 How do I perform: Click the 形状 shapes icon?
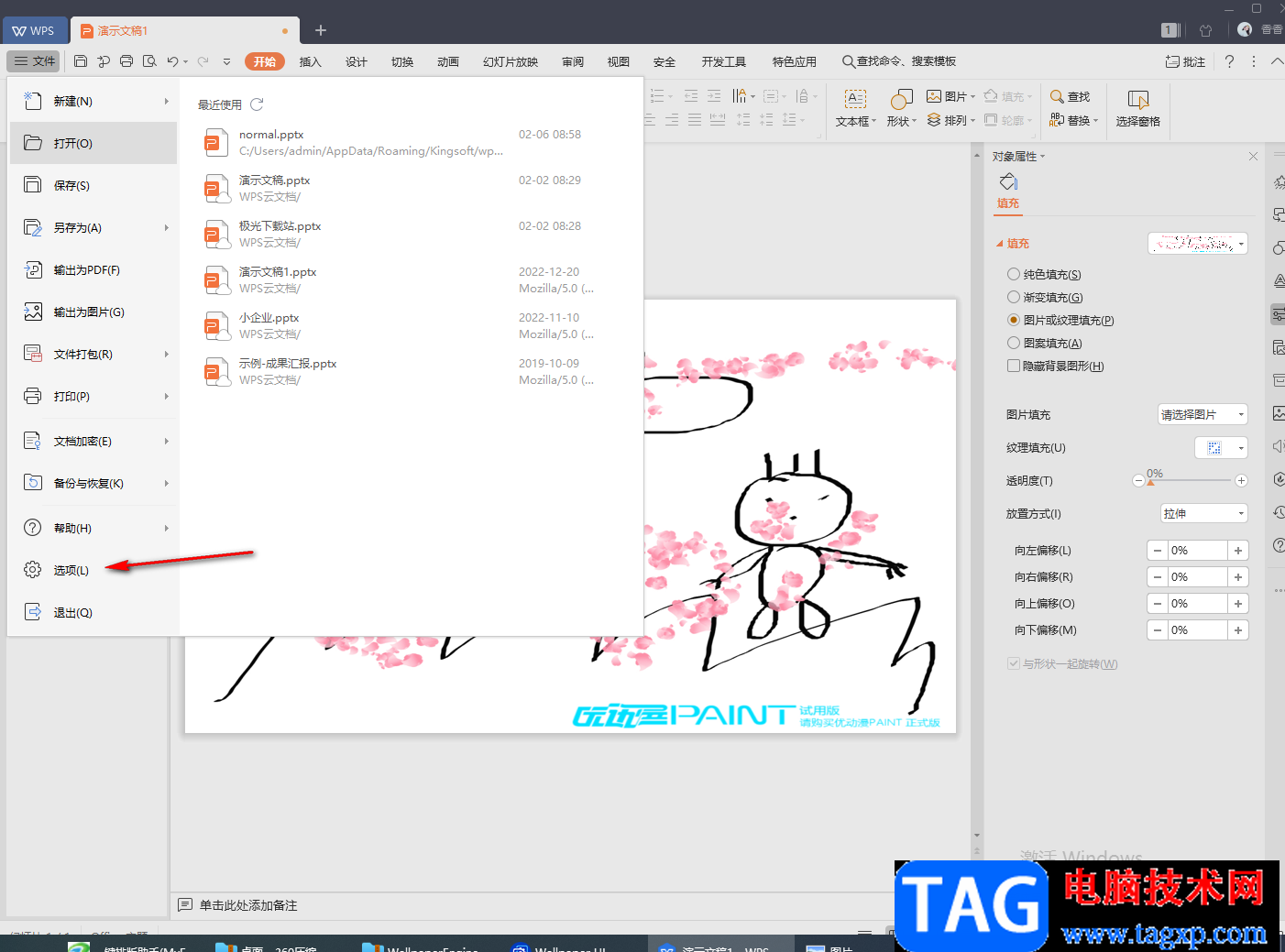point(901,99)
